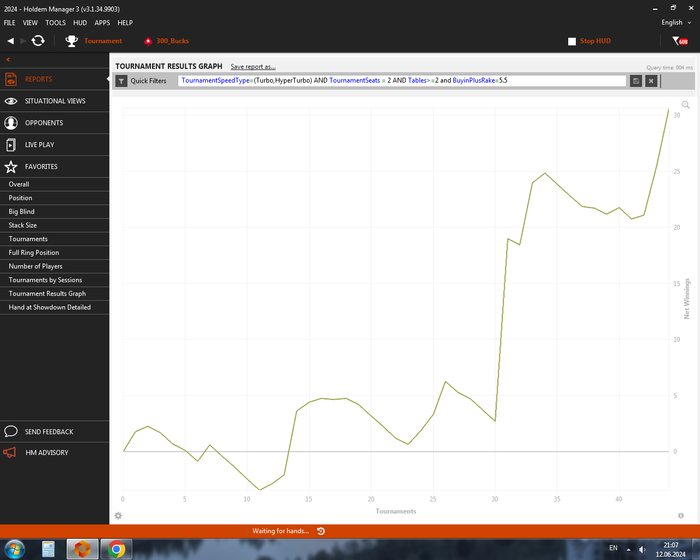Image resolution: width=700 pixels, height=560 pixels.
Task: Click the Reports document icon
Action: point(11,79)
